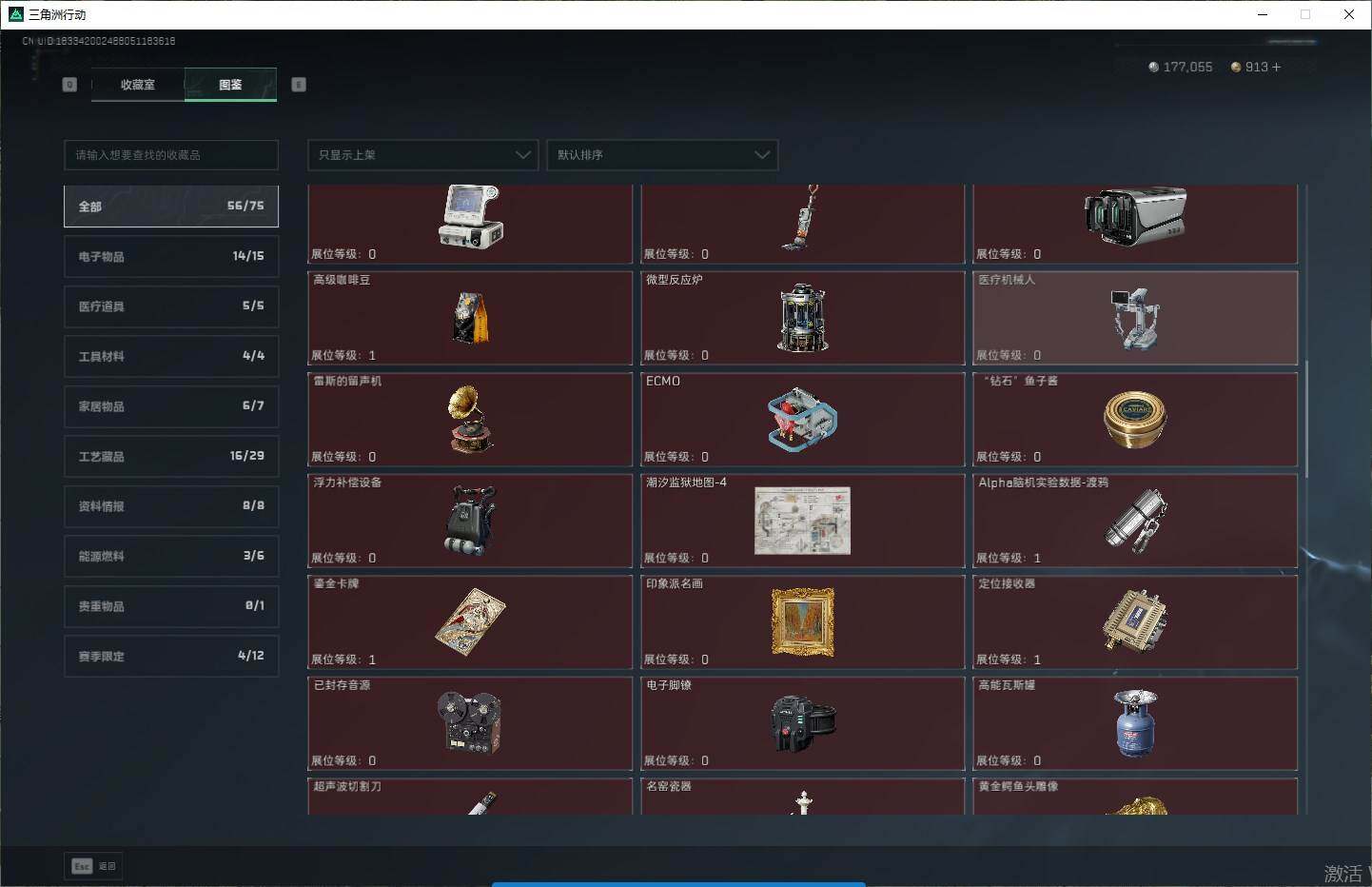
Task: Open the tidal prison map-4 thumbnail
Action: coord(802,521)
